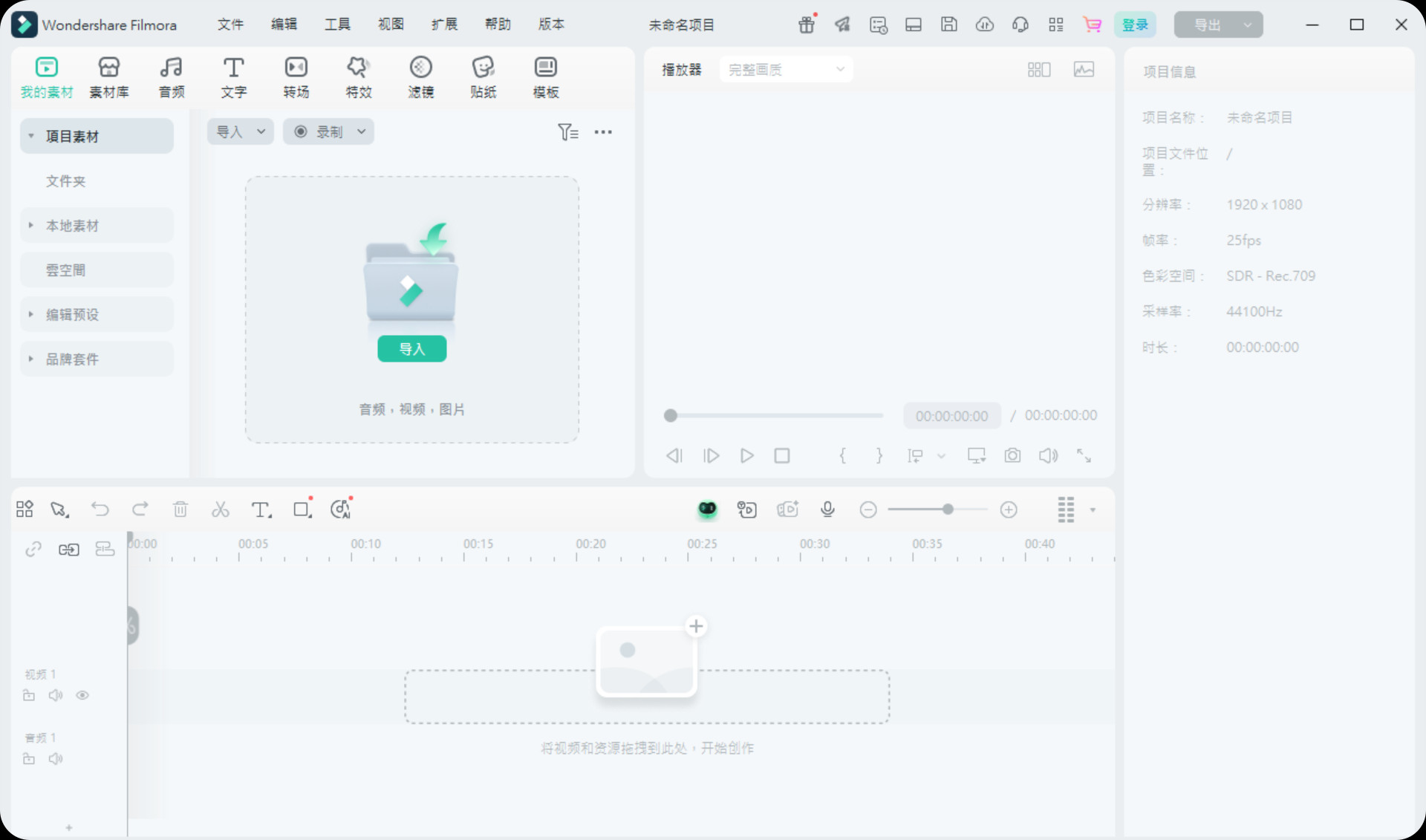Open the 帮助 menu
The image size is (1426, 840).
[x=498, y=25]
